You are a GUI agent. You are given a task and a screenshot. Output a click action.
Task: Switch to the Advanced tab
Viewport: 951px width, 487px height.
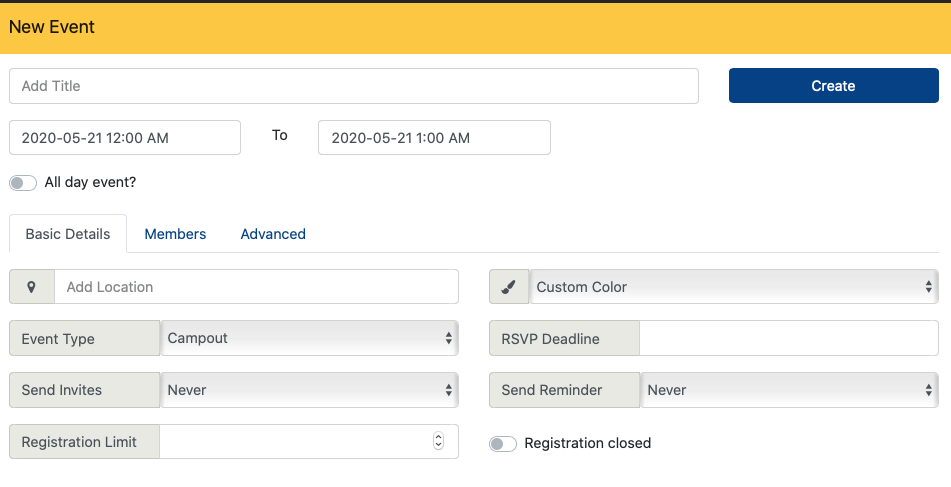[273, 234]
